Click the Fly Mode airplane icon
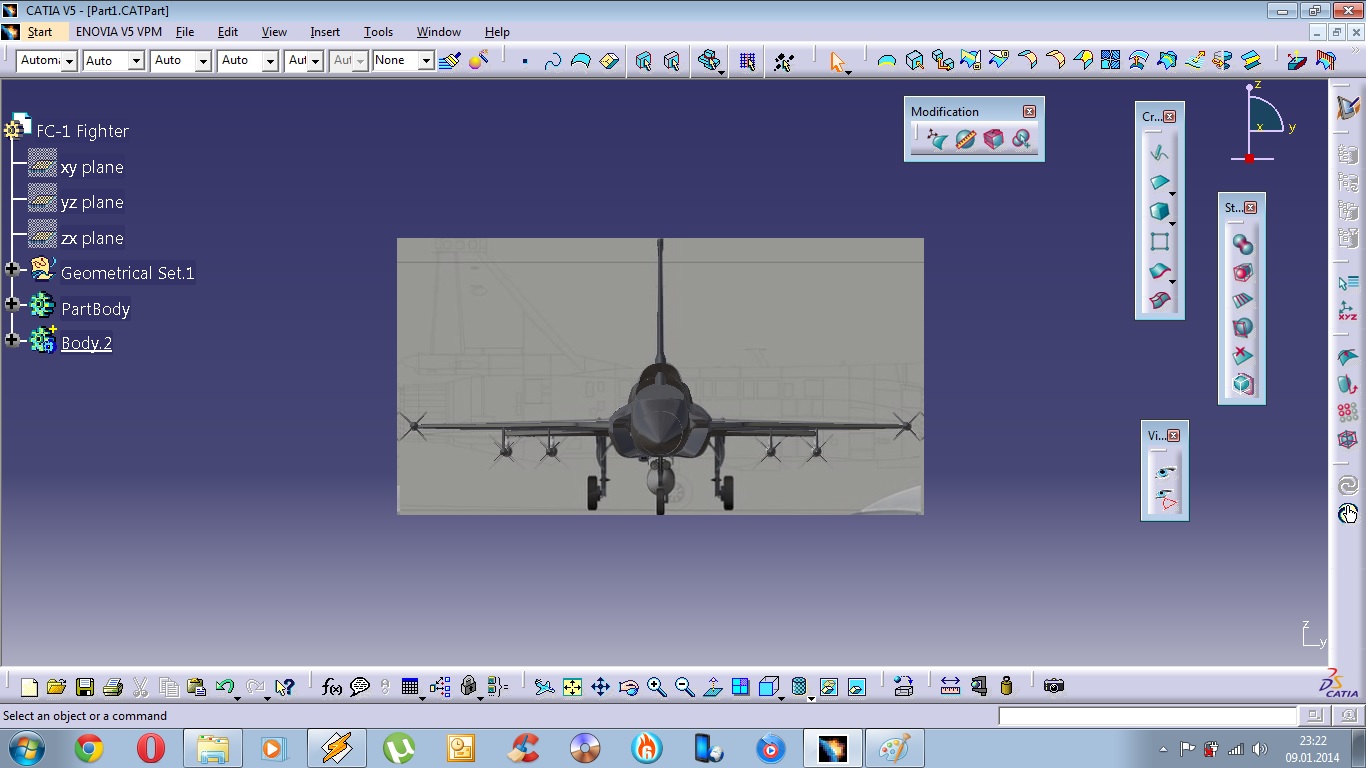Image resolution: width=1366 pixels, height=768 pixels. coord(544,687)
